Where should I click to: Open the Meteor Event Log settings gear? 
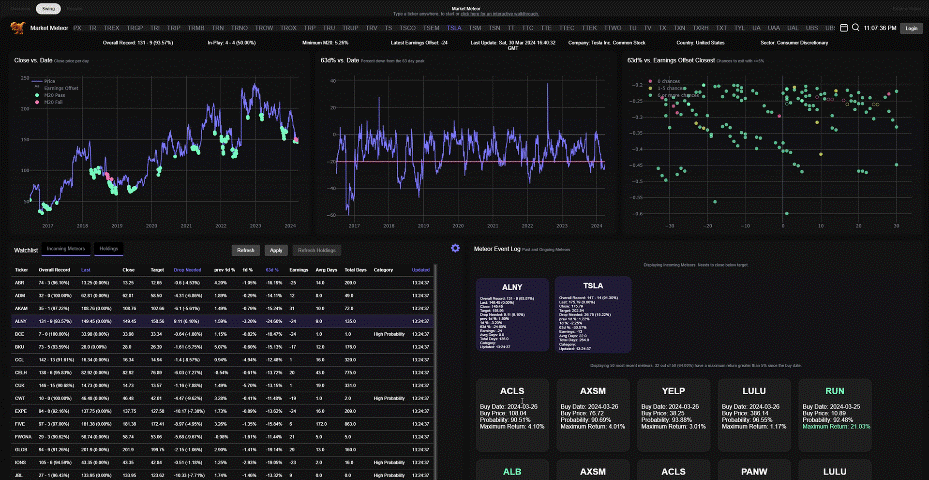click(x=456, y=248)
